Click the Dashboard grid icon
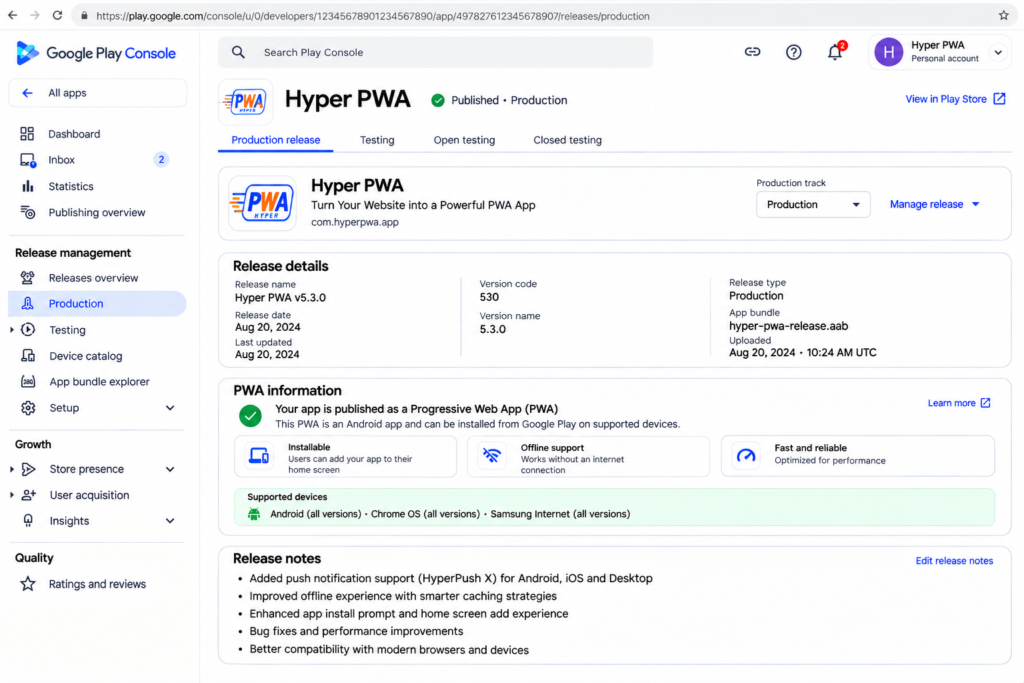The image size is (1024, 683). (27, 134)
